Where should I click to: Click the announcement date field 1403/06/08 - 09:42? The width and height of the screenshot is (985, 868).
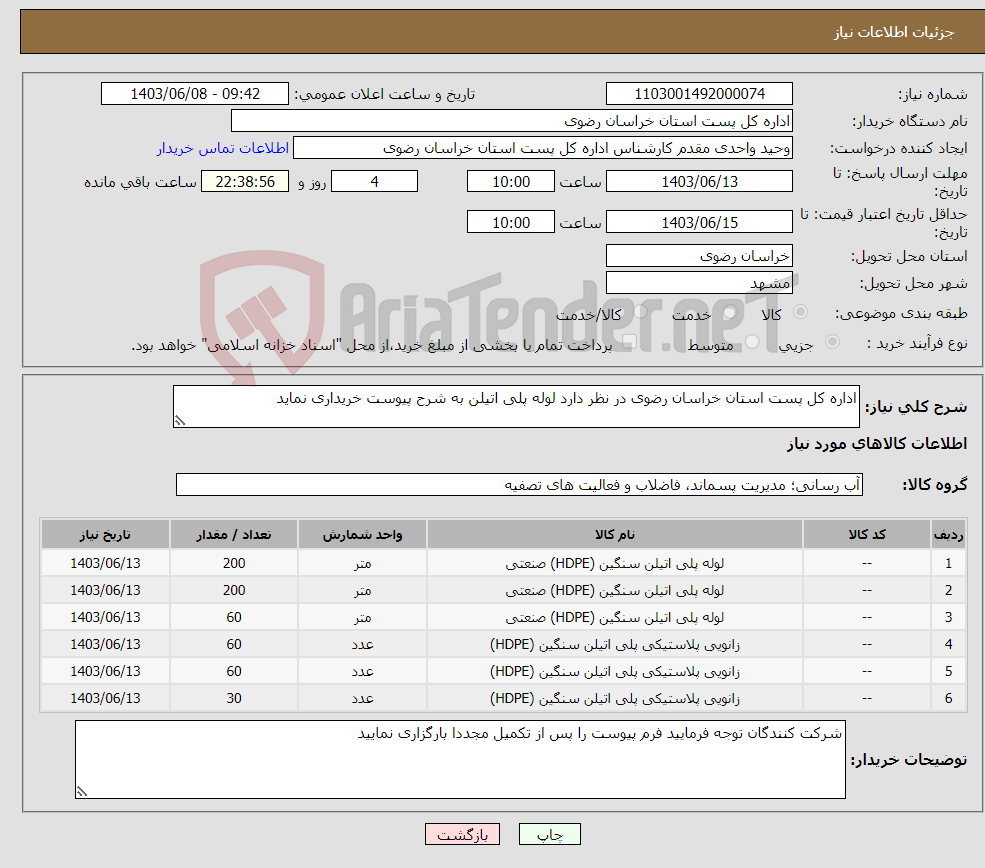(x=195, y=94)
